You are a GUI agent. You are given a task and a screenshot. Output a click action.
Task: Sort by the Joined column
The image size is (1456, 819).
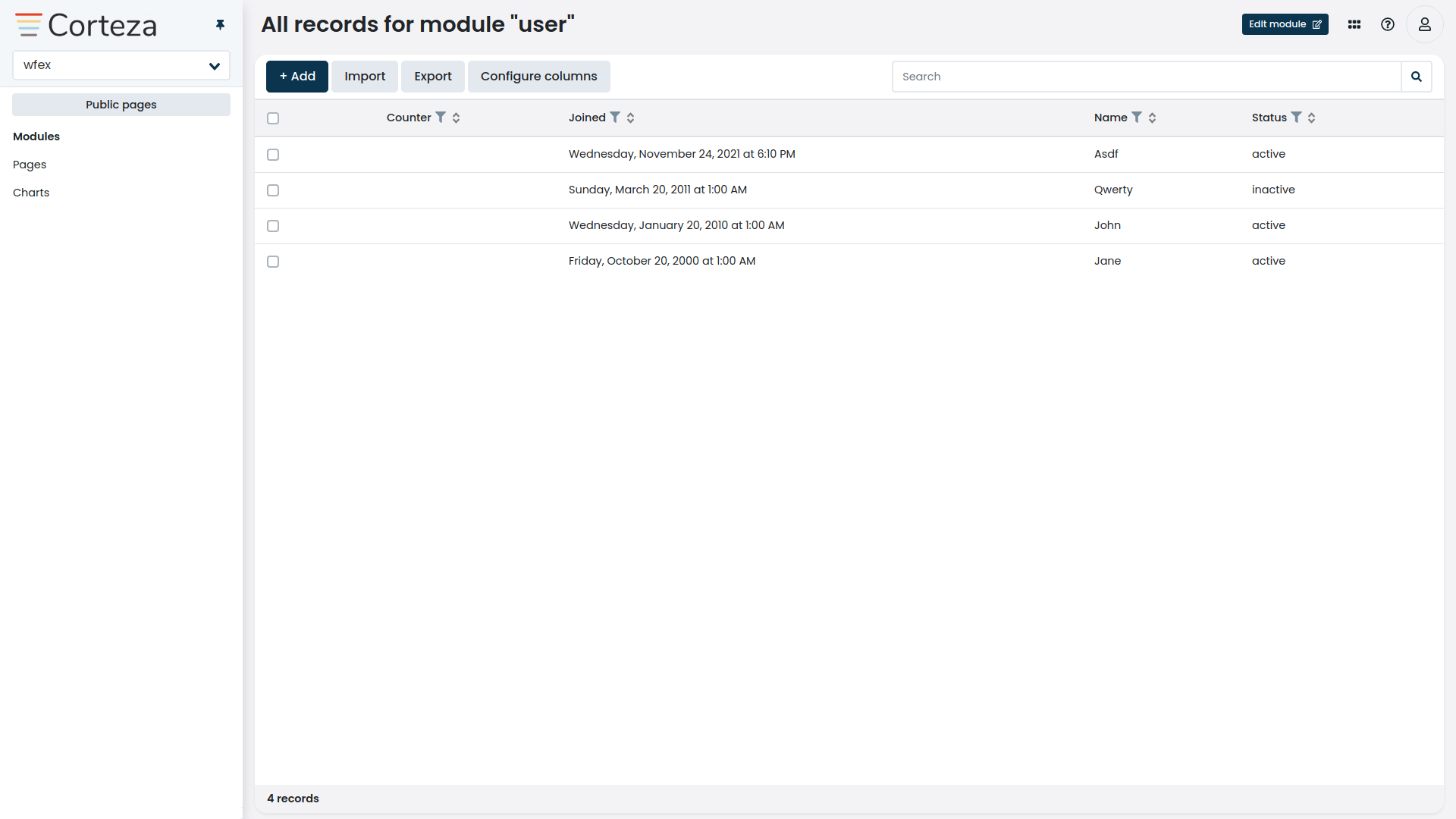tap(631, 118)
